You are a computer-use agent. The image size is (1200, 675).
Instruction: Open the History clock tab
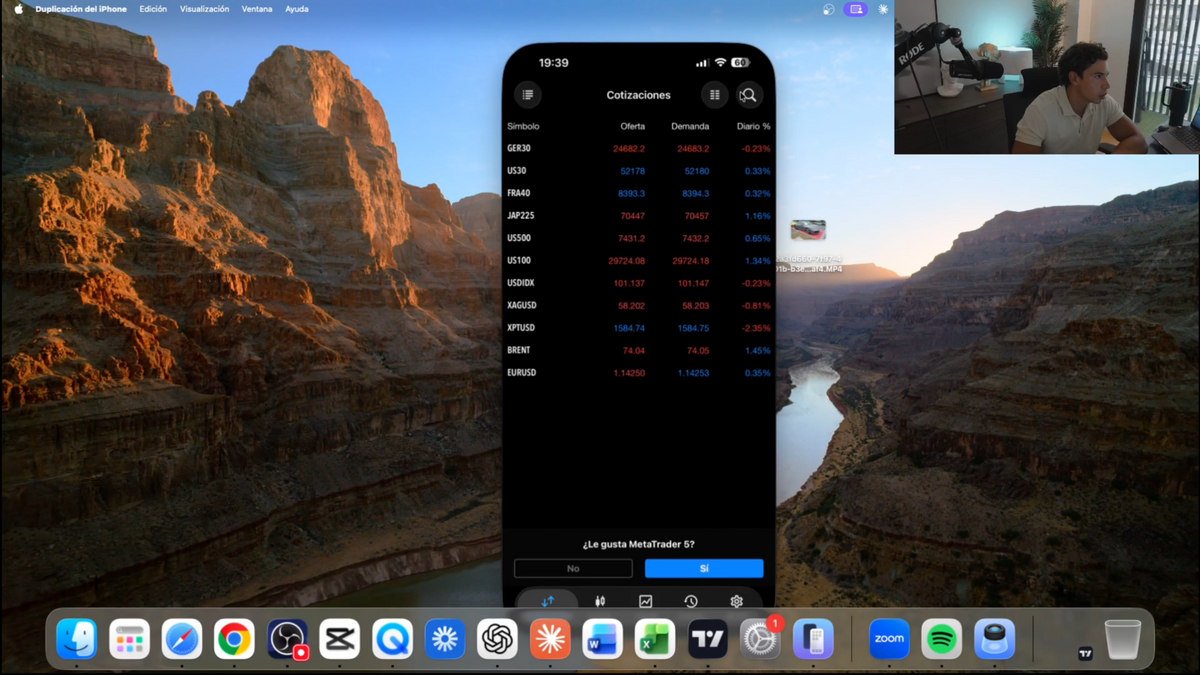tap(691, 601)
